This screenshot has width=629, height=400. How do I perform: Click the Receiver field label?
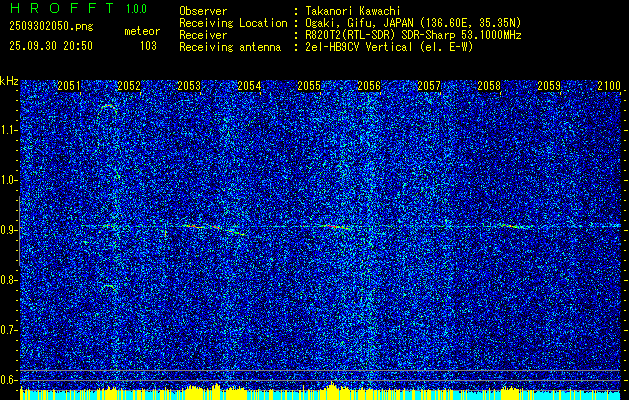click(x=203, y=35)
